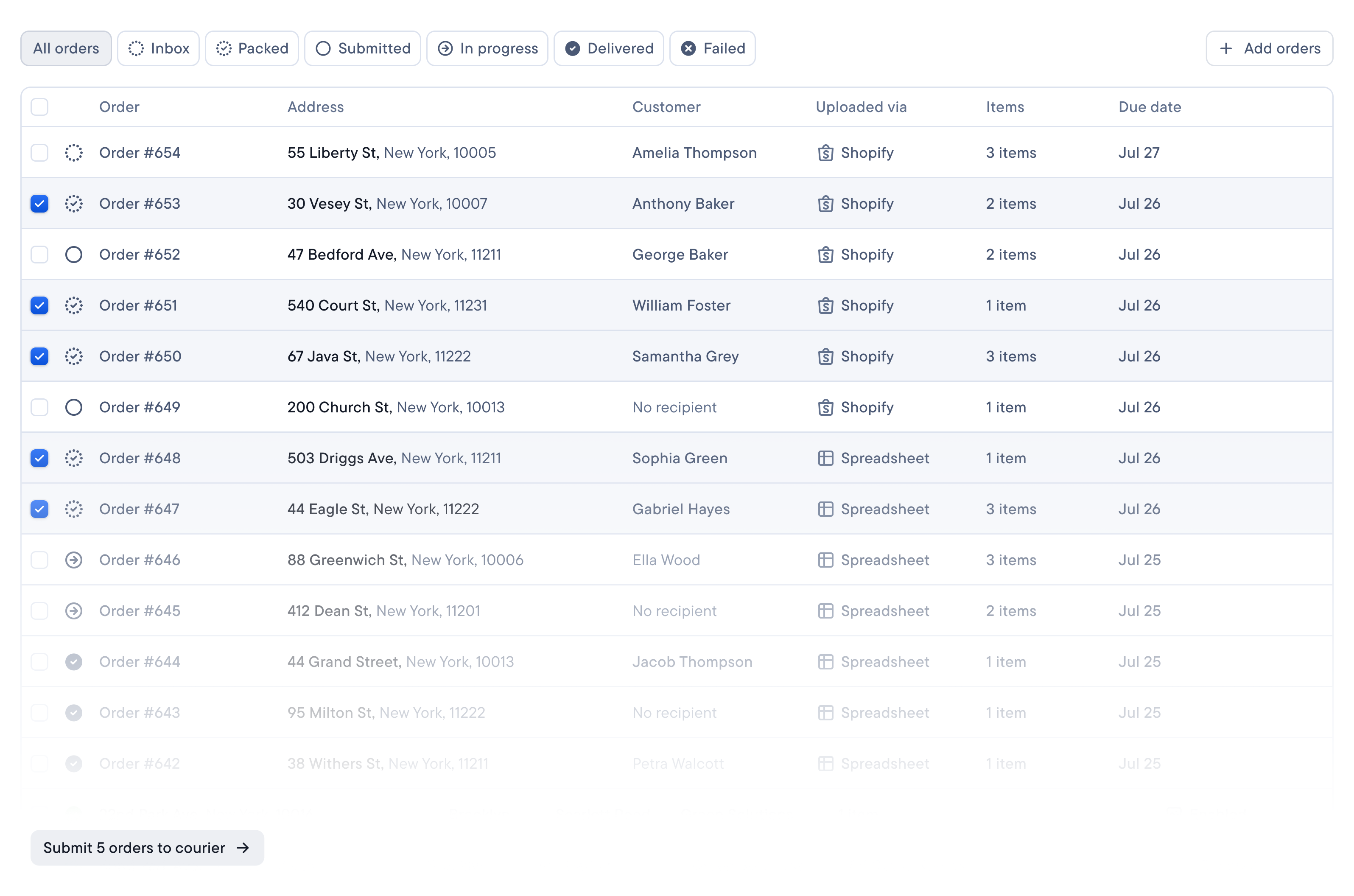1354x896 pixels.
Task: Open Order #654 link
Action: point(140,153)
